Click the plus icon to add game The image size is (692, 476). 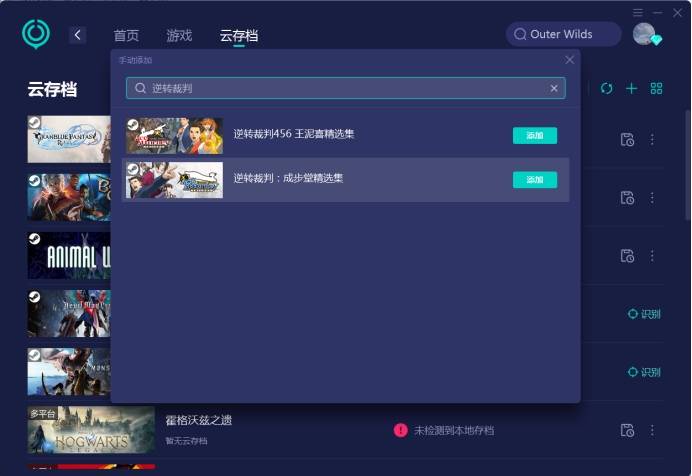[632, 88]
